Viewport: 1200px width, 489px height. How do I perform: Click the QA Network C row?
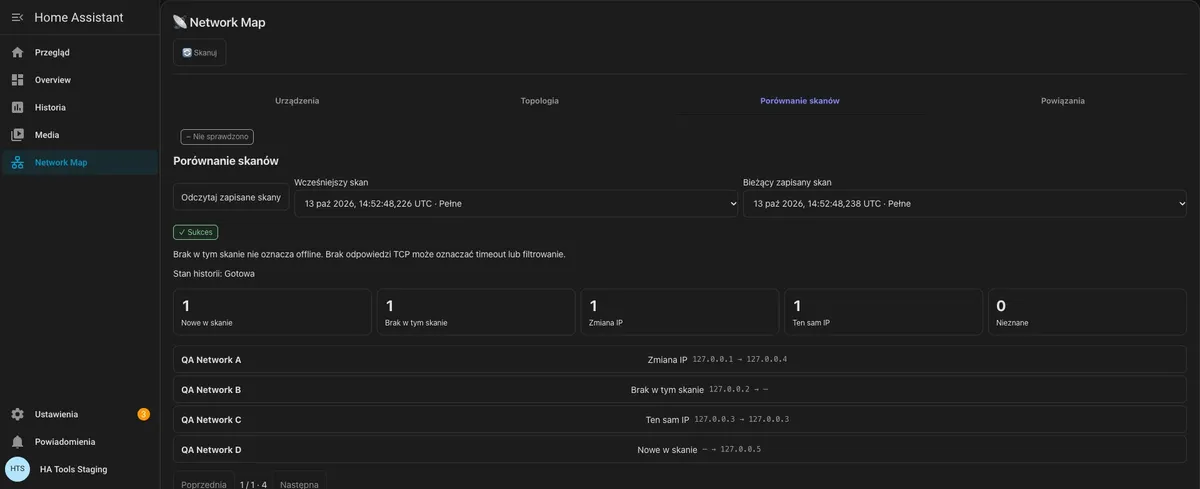680,420
